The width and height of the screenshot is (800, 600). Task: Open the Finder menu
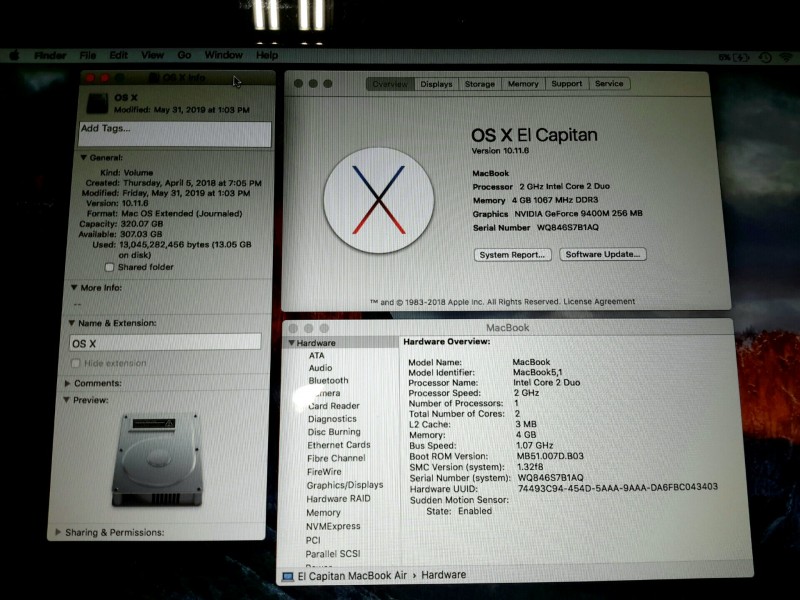(x=50, y=55)
